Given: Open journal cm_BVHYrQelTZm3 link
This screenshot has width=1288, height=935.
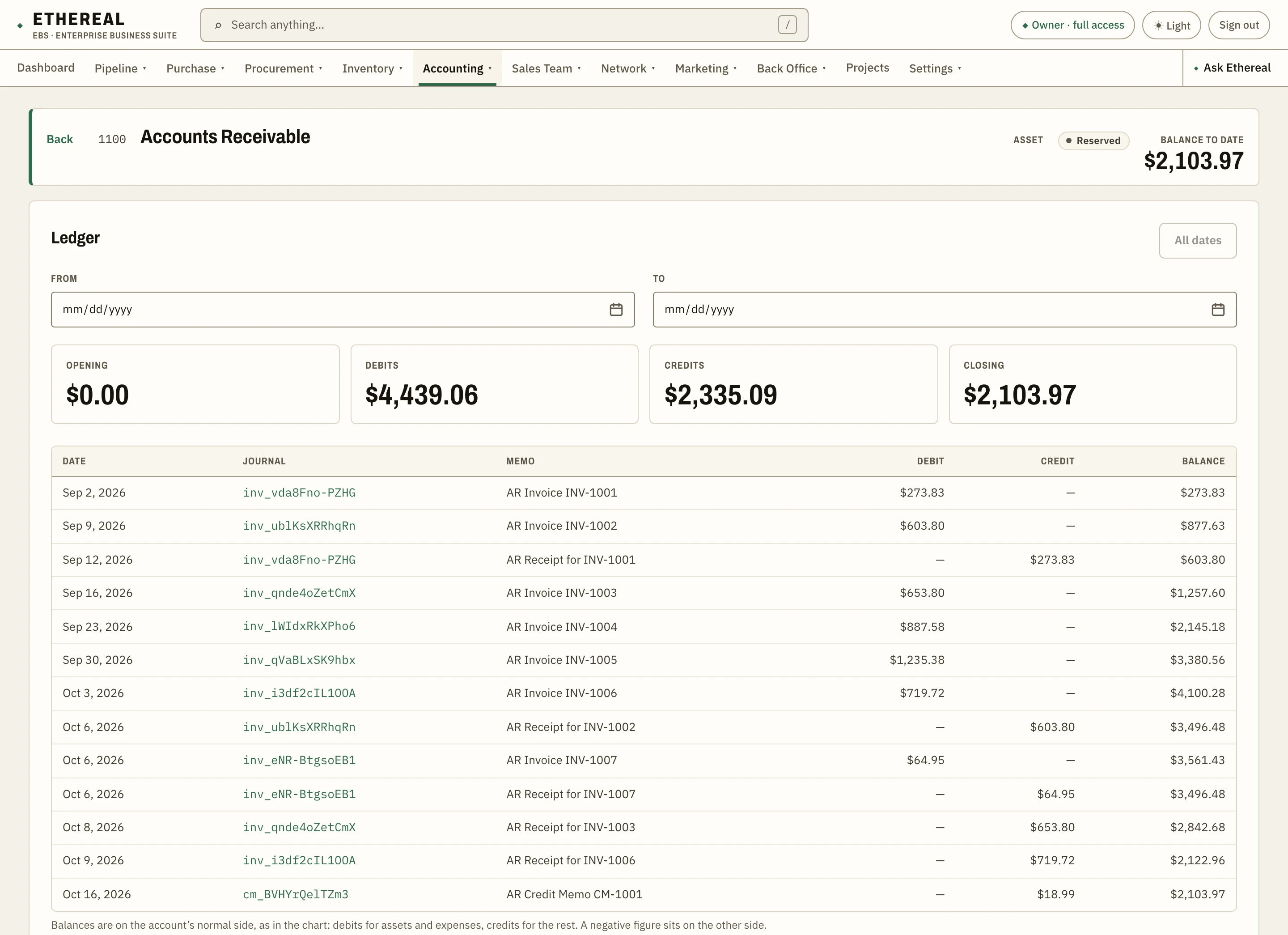Looking at the screenshot, I should (296, 894).
